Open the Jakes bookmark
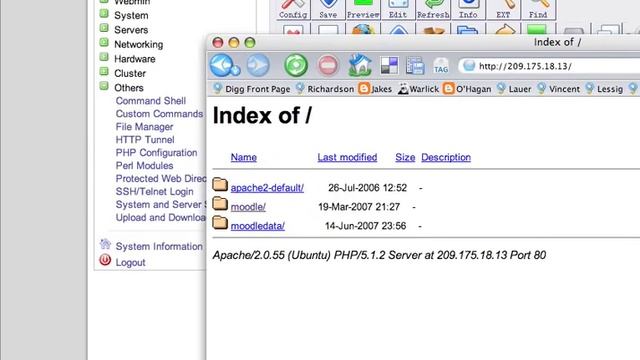 (375, 89)
